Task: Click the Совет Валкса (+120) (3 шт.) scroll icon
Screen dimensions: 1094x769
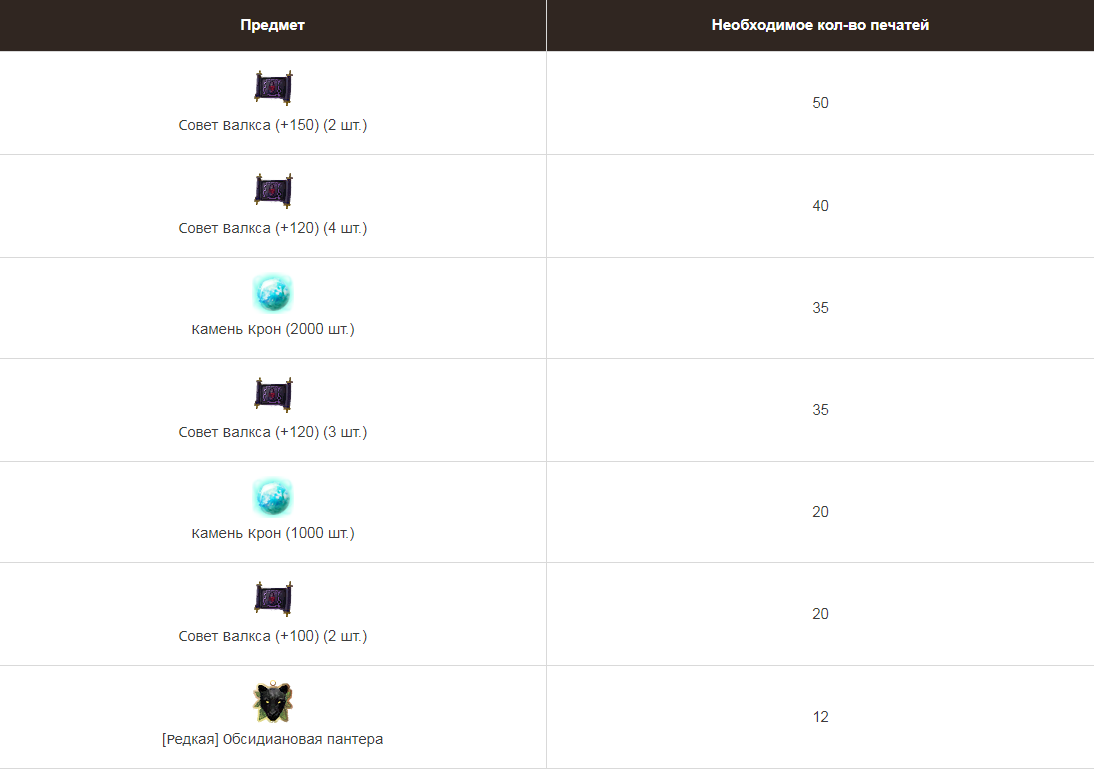Action: point(273,395)
